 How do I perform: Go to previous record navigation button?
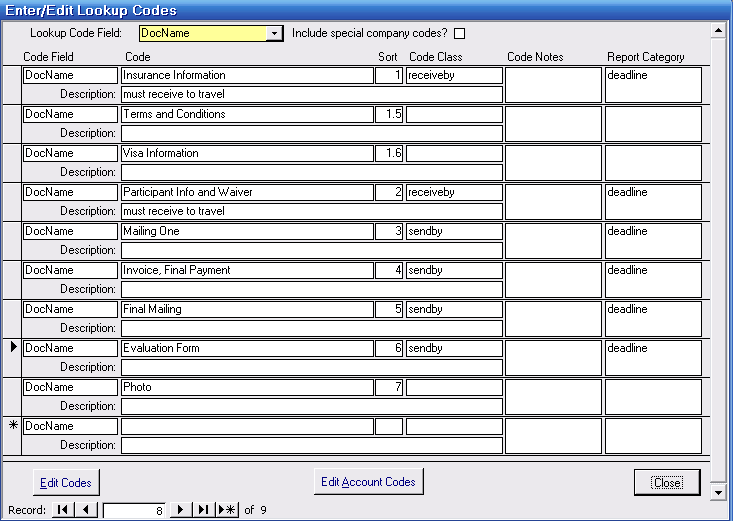click(x=86, y=510)
